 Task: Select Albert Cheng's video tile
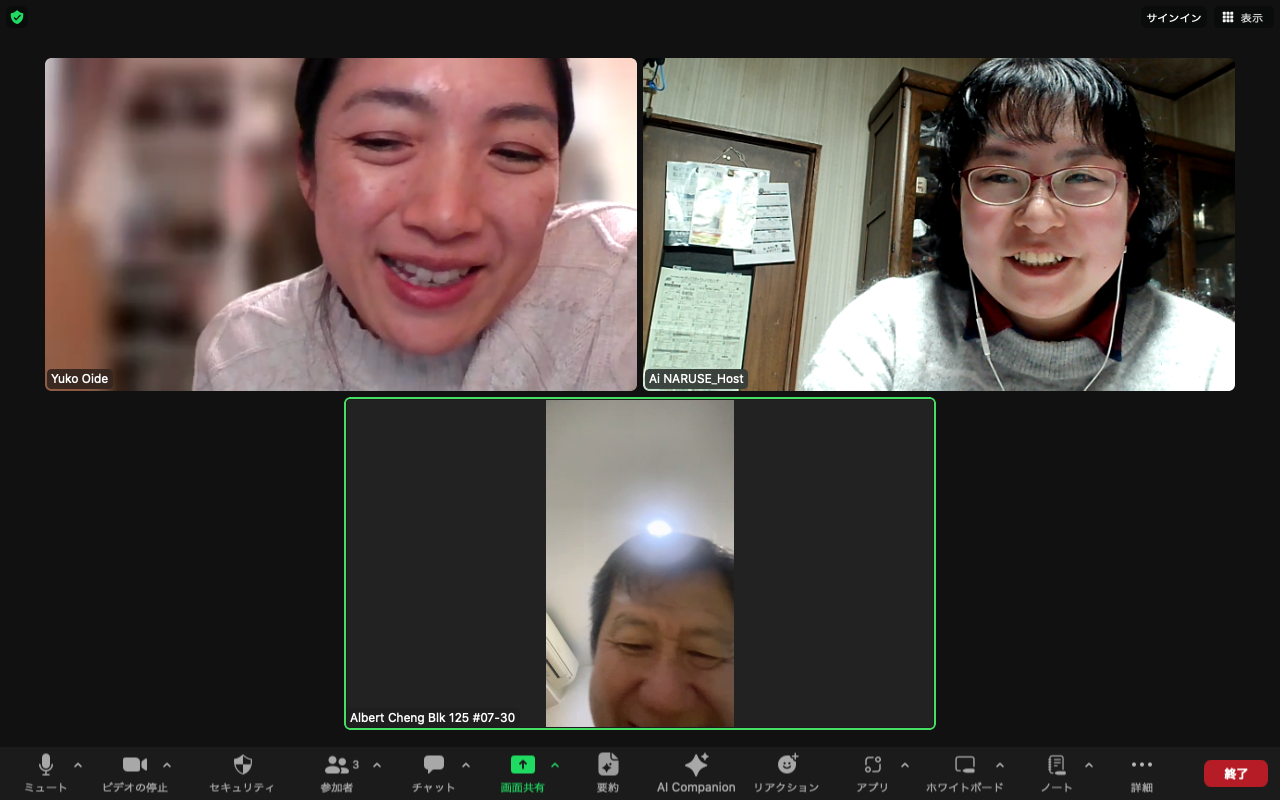[640, 563]
